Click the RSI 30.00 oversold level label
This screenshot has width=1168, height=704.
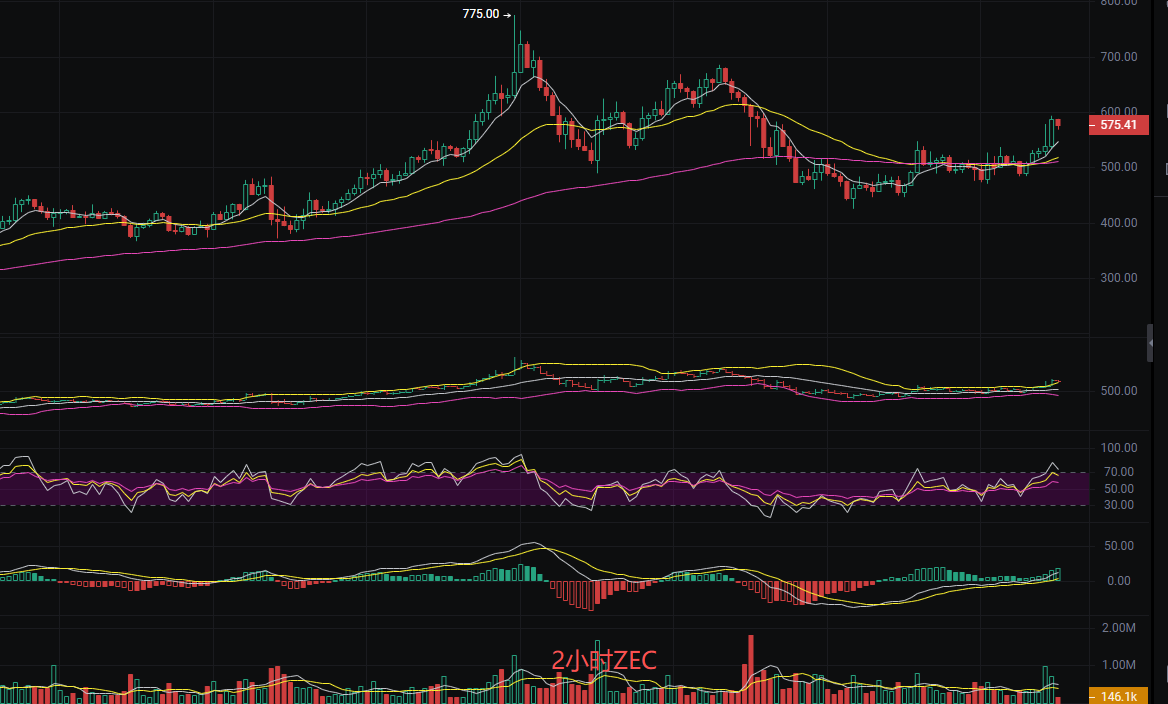[x=1119, y=505]
